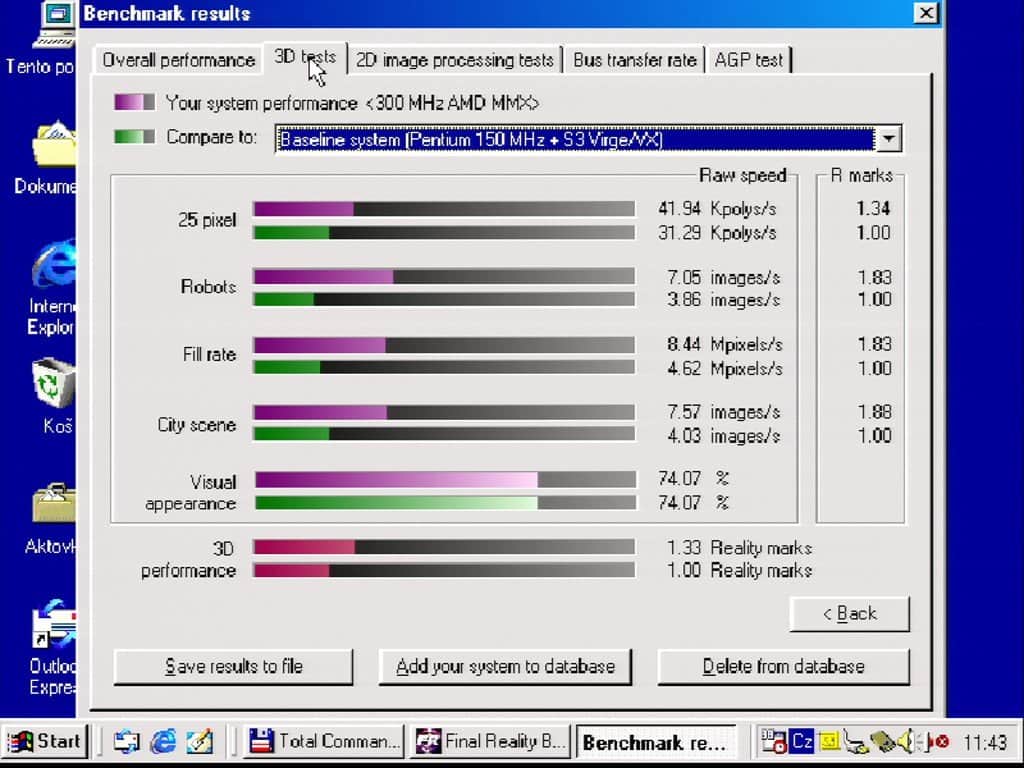This screenshot has width=1024, height=768.
Task: Click the 3.86 images/s value
Action: (724, 300)
